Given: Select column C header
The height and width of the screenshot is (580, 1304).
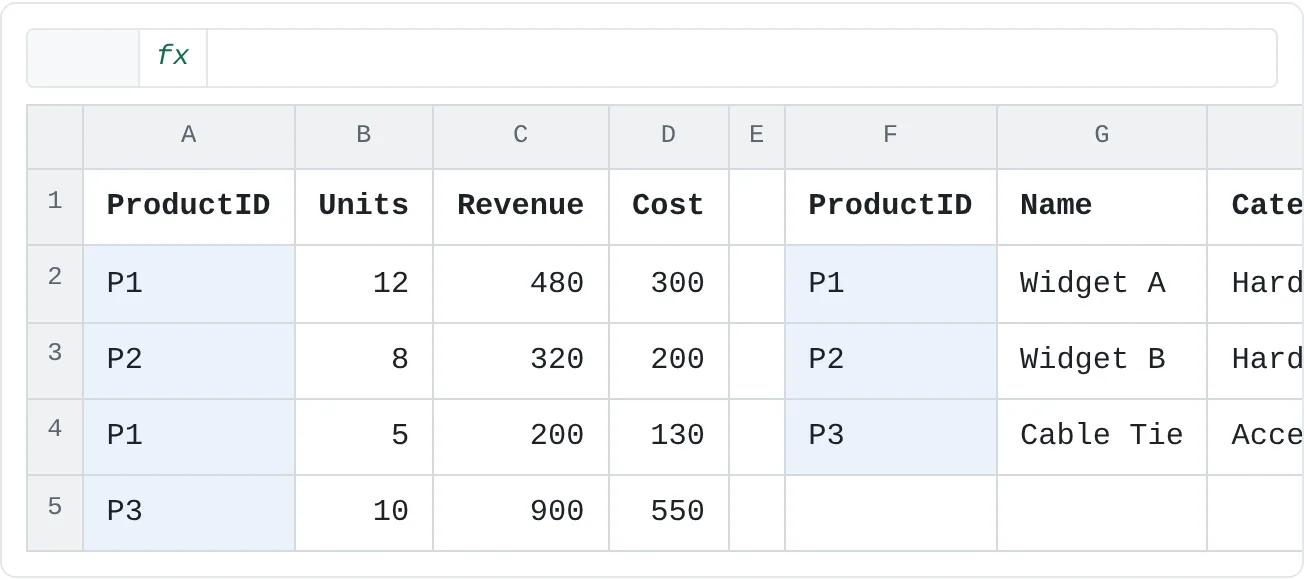Looking at the screenshot, I should [x=521, y=136].
